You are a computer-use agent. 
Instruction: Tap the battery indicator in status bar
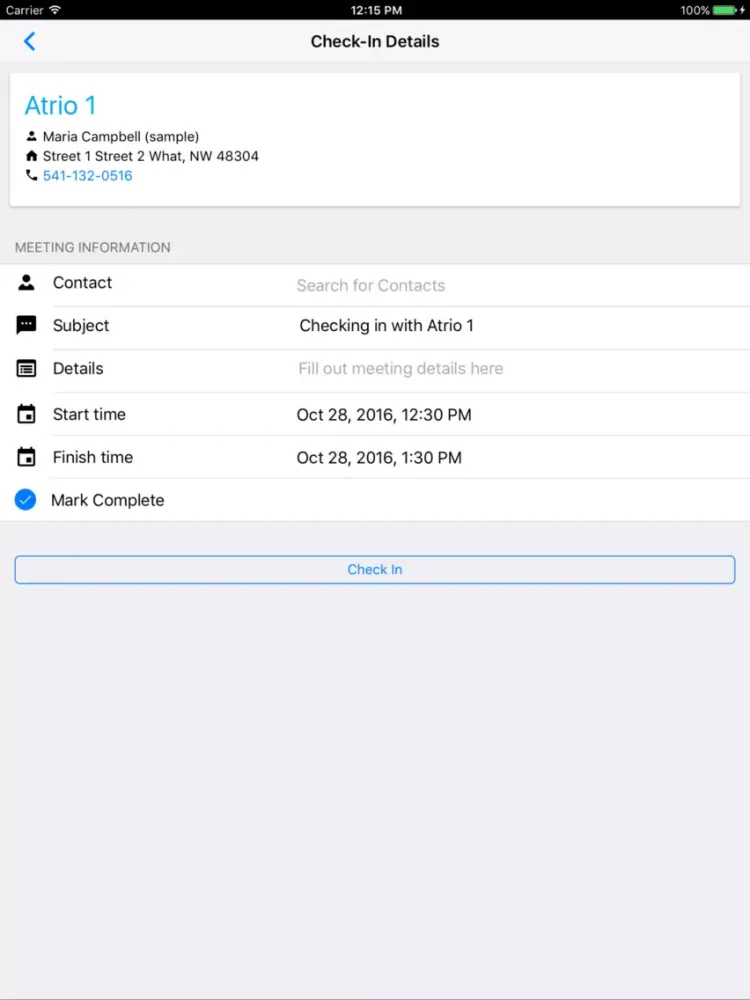pyautogui.click(x=726, y=10)
